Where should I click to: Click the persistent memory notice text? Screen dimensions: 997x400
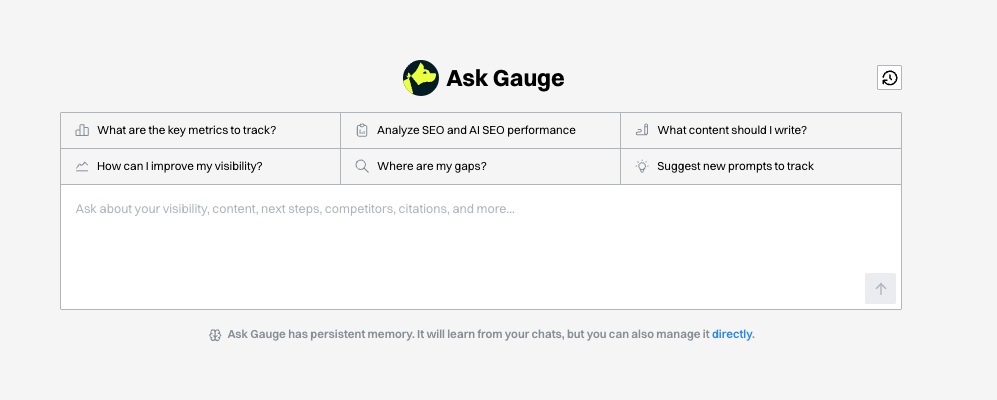468,334
